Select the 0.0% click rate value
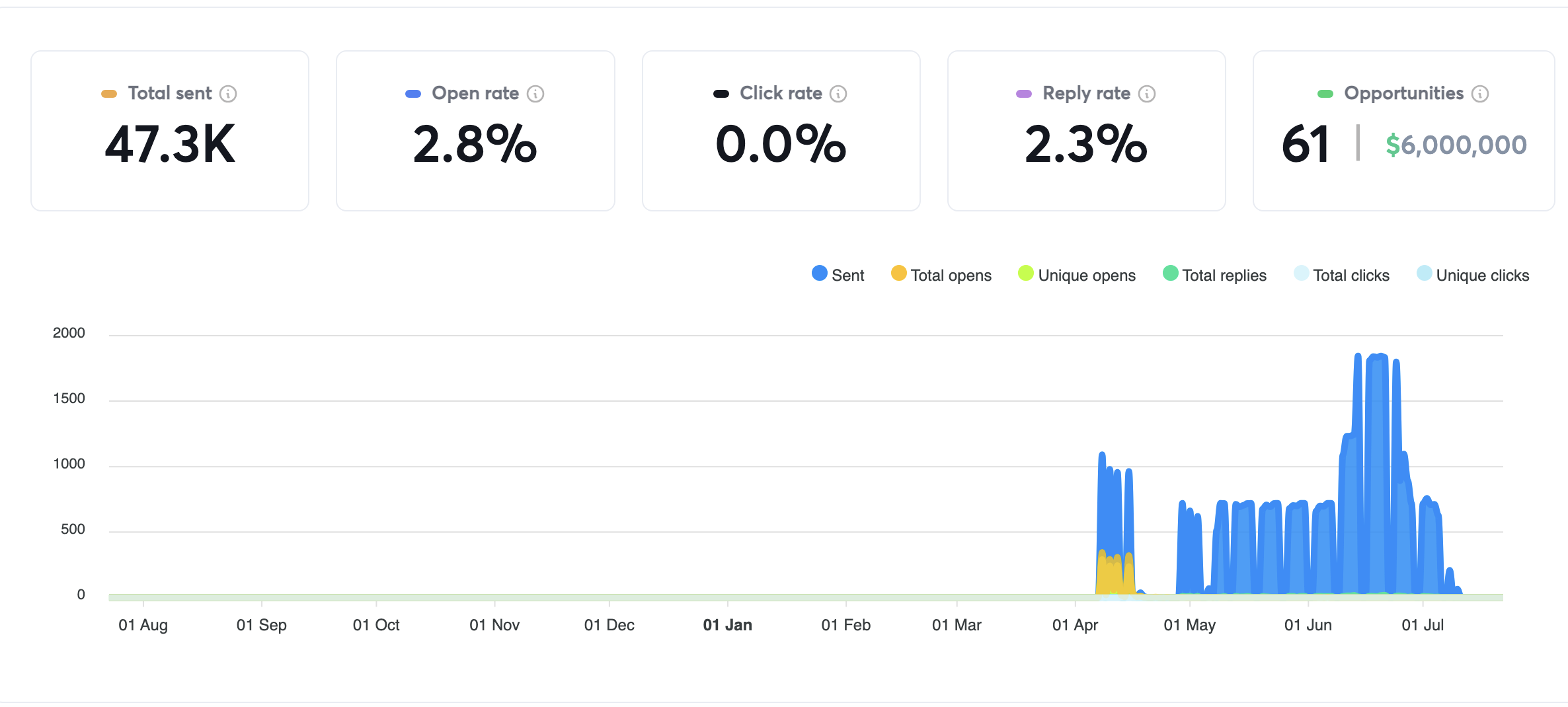1568x707 pixels. [x=781, y=144]
